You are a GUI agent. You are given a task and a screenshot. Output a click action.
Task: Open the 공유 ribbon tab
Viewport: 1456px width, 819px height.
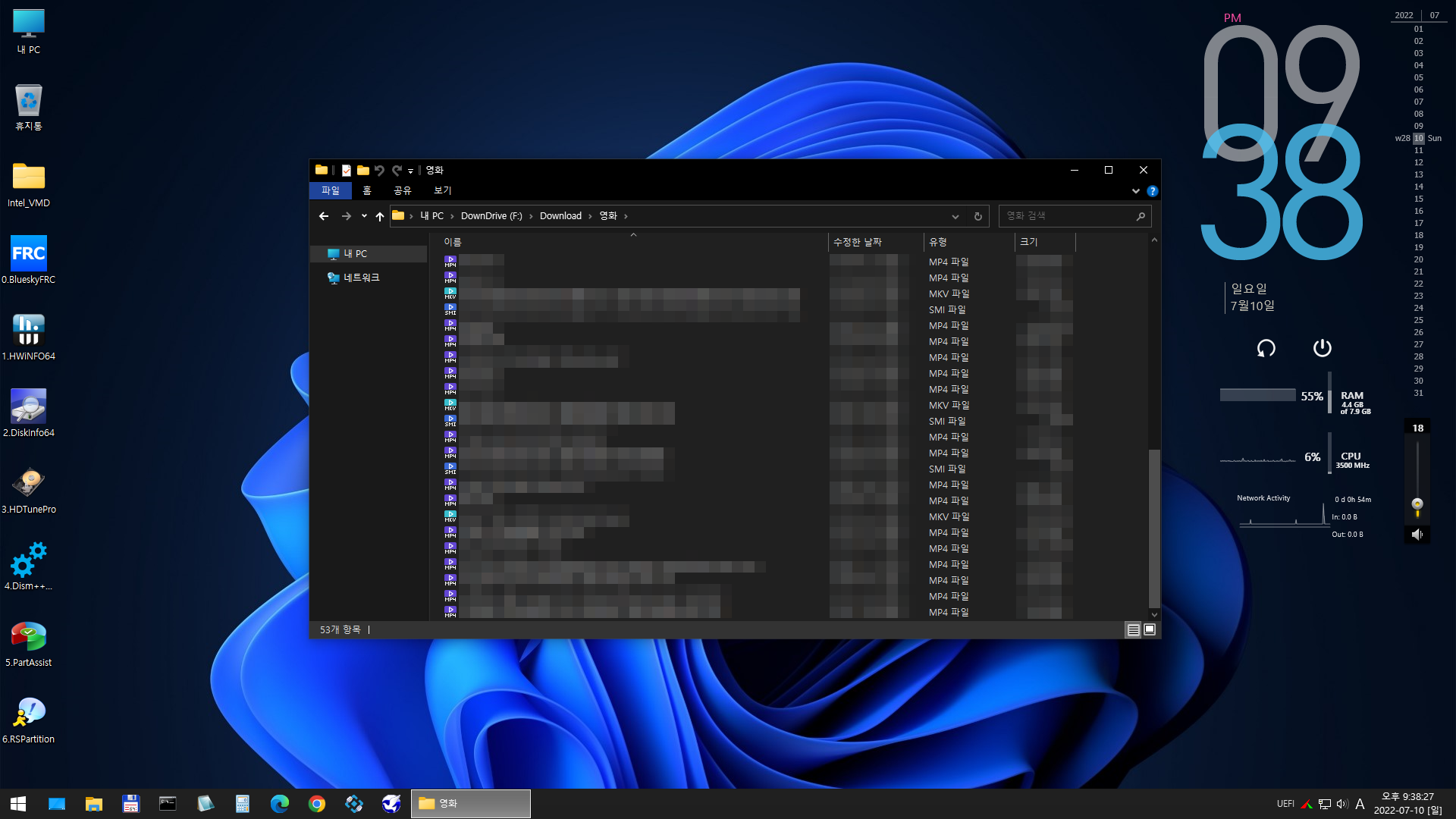402,190
